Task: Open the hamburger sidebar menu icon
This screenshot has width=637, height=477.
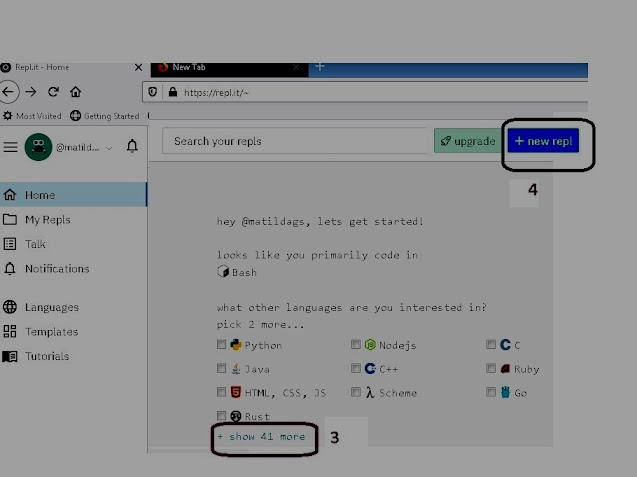Action: (x=11, y=147)
